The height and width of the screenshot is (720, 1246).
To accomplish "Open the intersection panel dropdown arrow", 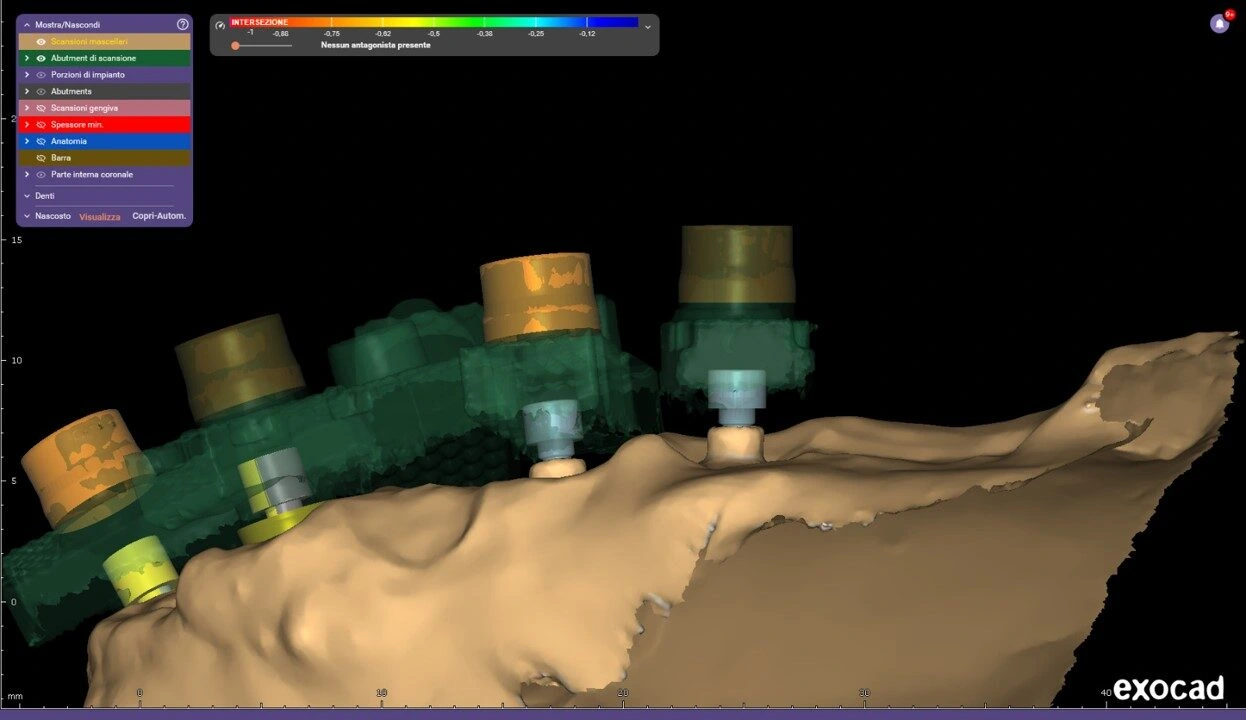I will click(647, 27).
